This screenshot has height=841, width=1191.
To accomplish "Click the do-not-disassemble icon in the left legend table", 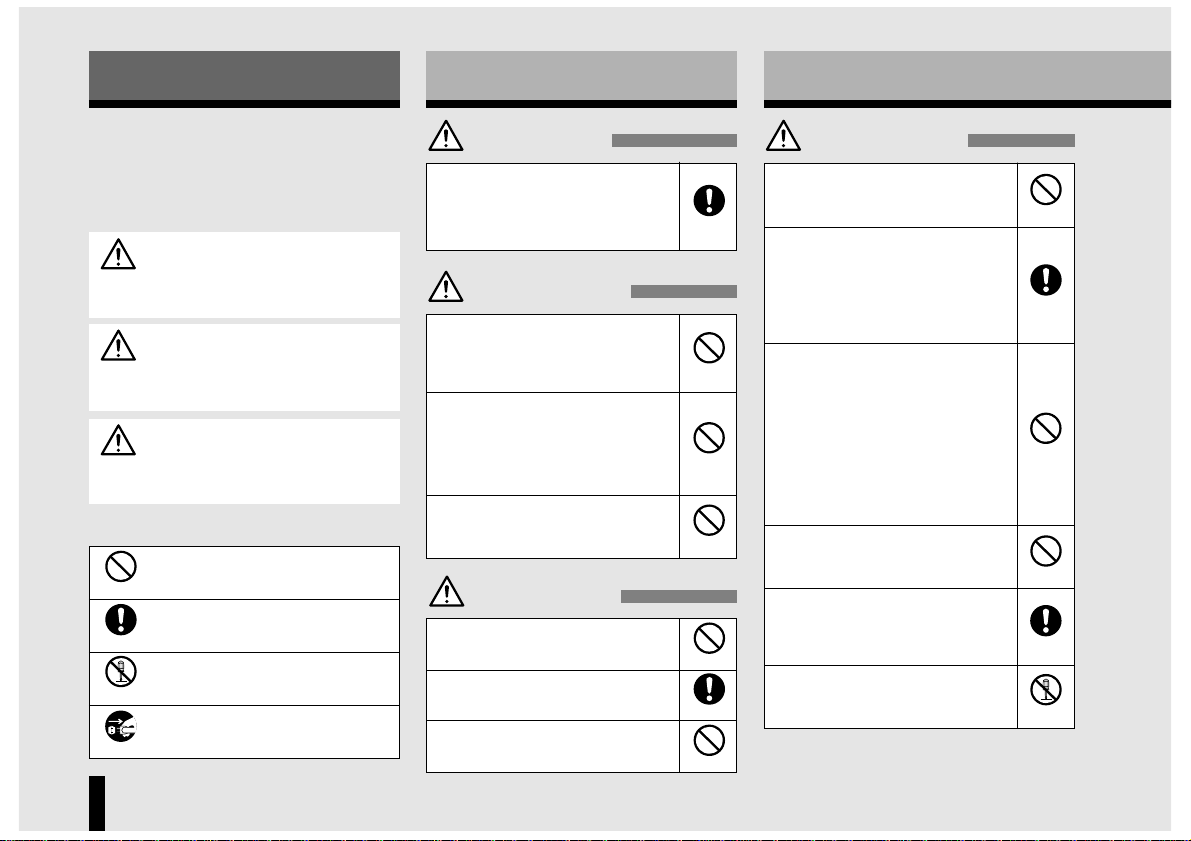I will pos(121,672).
